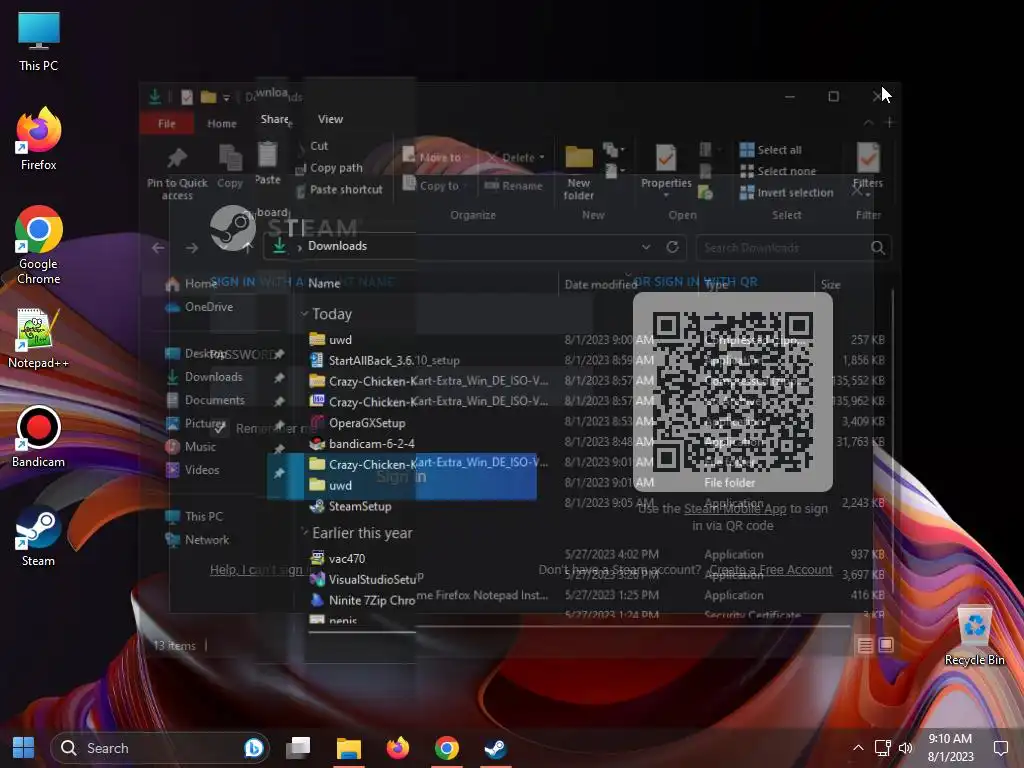Collapse the Explorer ribbon chevron
This screenshot has height=768, width=1024.
point(869,122)
